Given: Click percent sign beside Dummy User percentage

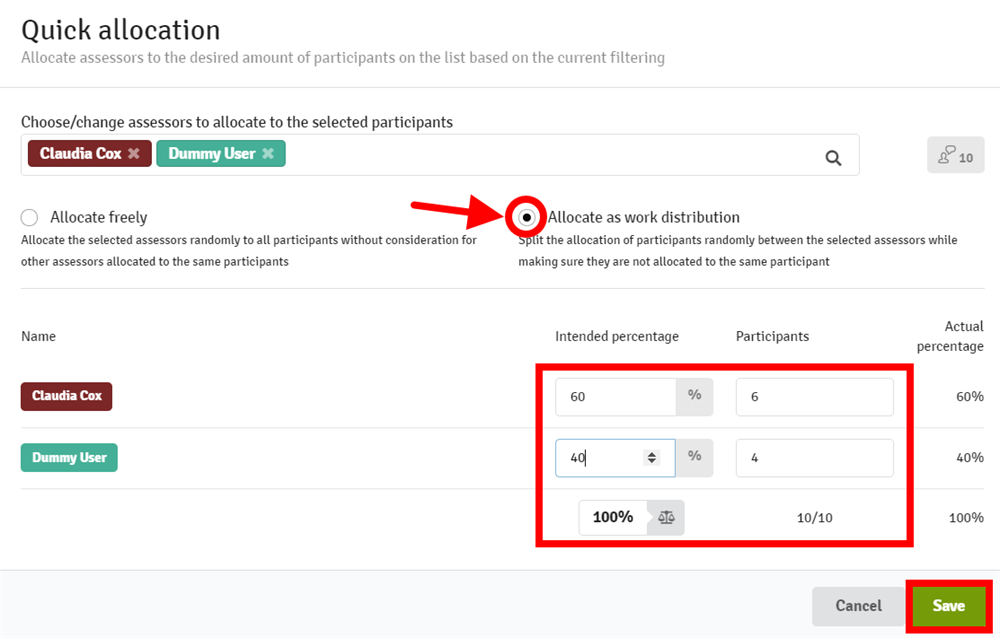Looking at the screenshot, I should (694, 457).
